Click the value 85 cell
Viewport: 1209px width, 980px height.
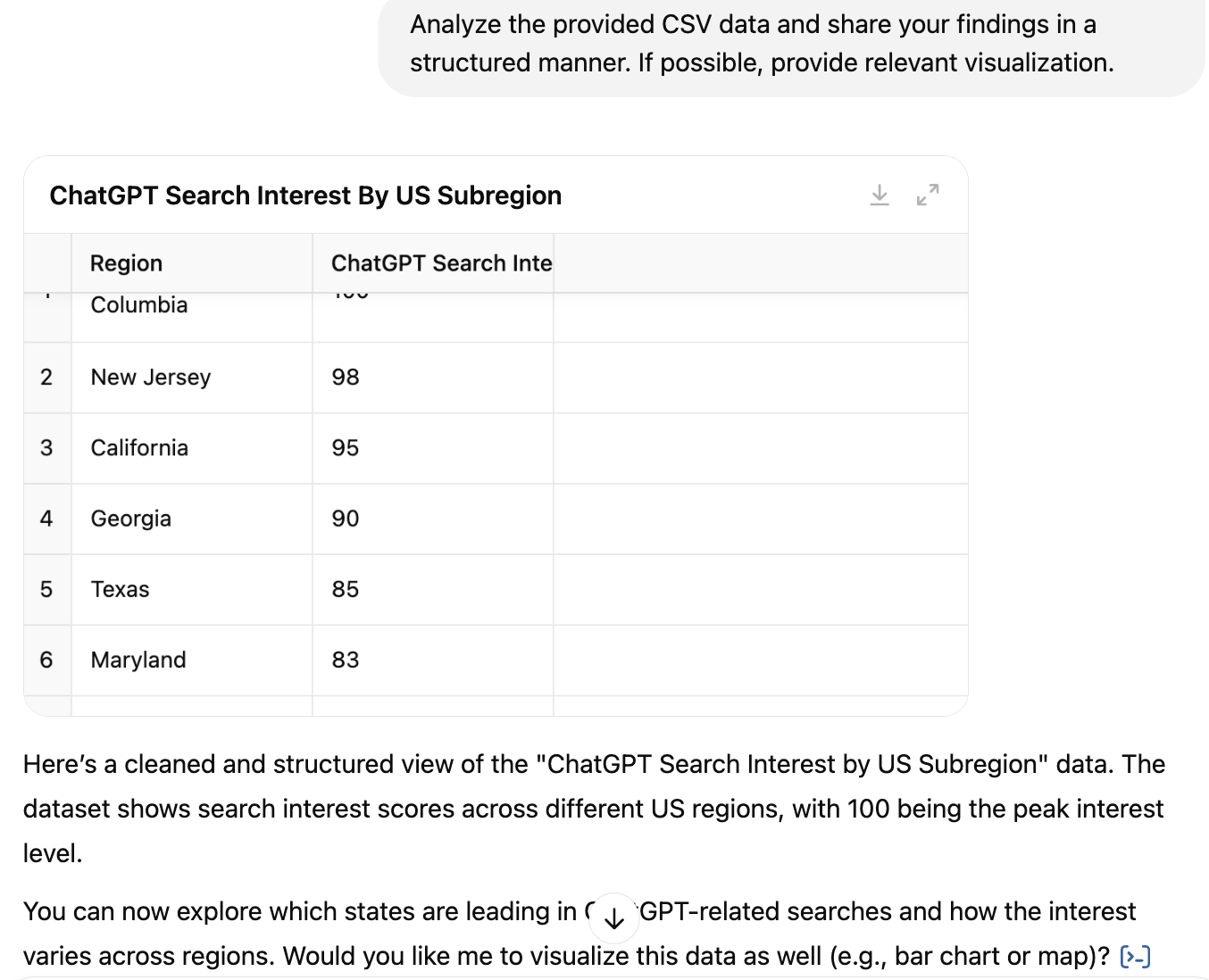click(433, 589)
